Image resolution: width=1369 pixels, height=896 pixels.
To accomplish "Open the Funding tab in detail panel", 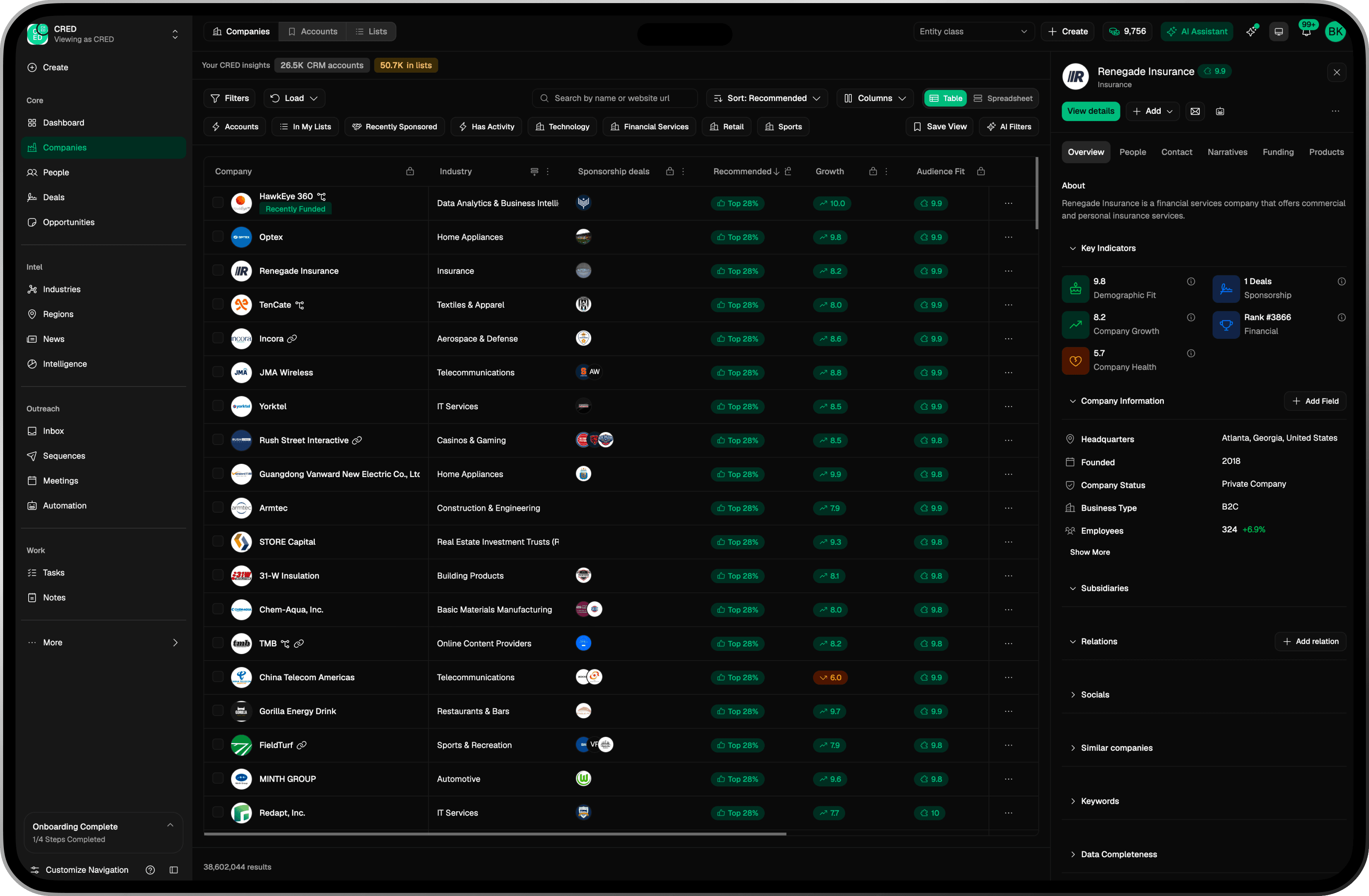I will pyautogui.click(x=1278, y=153).
